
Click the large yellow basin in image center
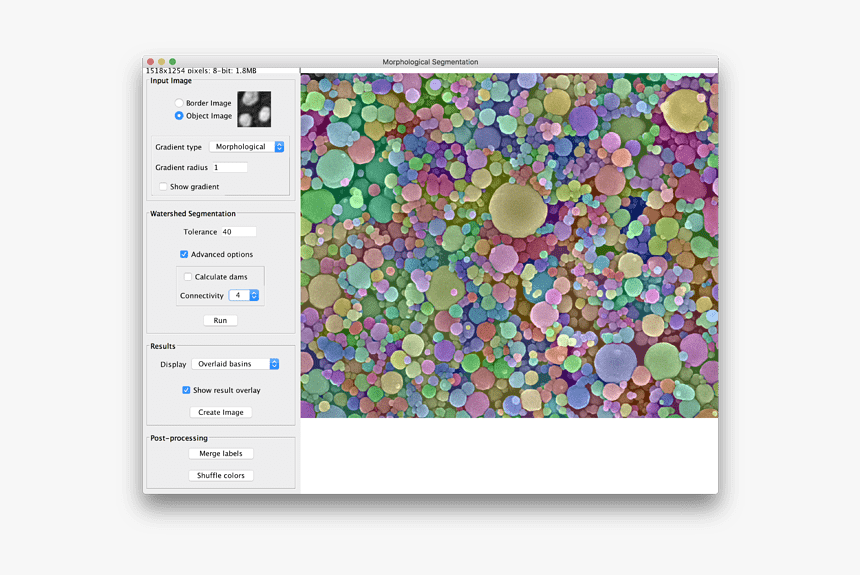click(517, 209)
